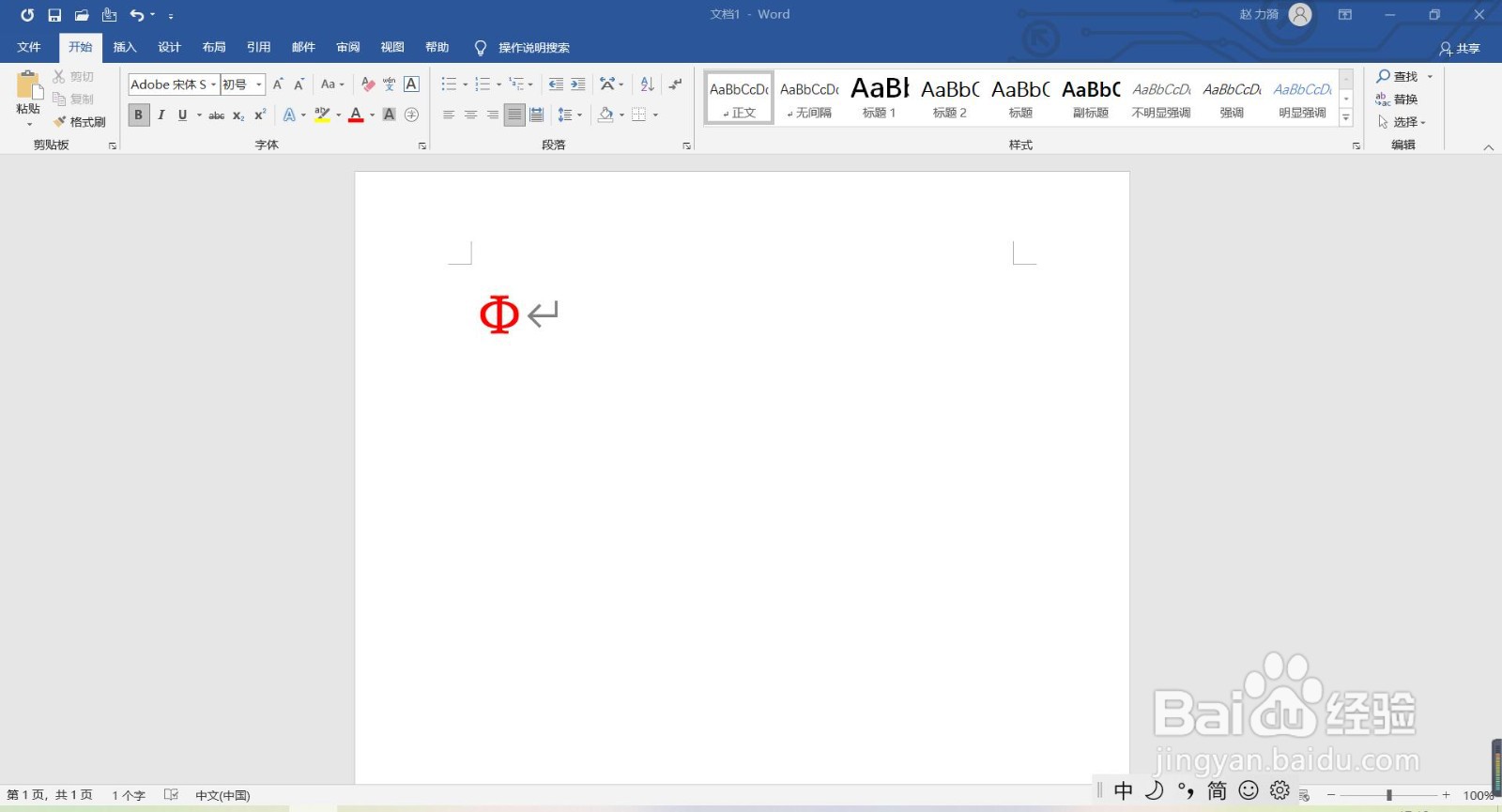Click the 替换 replace button

point(1397,100)
